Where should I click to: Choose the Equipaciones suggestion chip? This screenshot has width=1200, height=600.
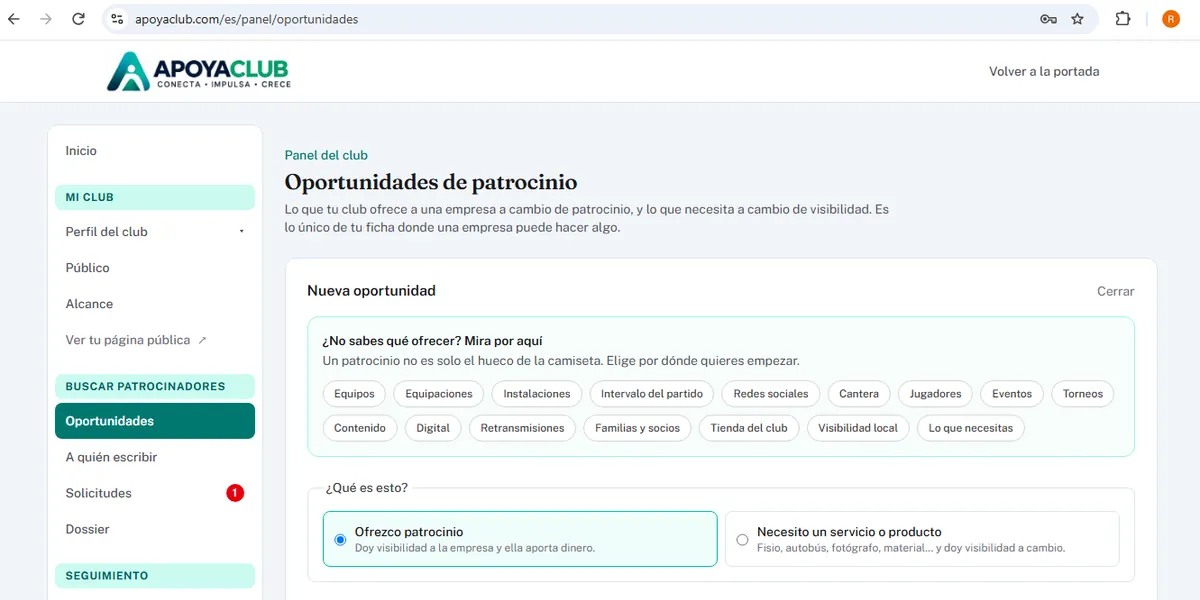(439, 394)
